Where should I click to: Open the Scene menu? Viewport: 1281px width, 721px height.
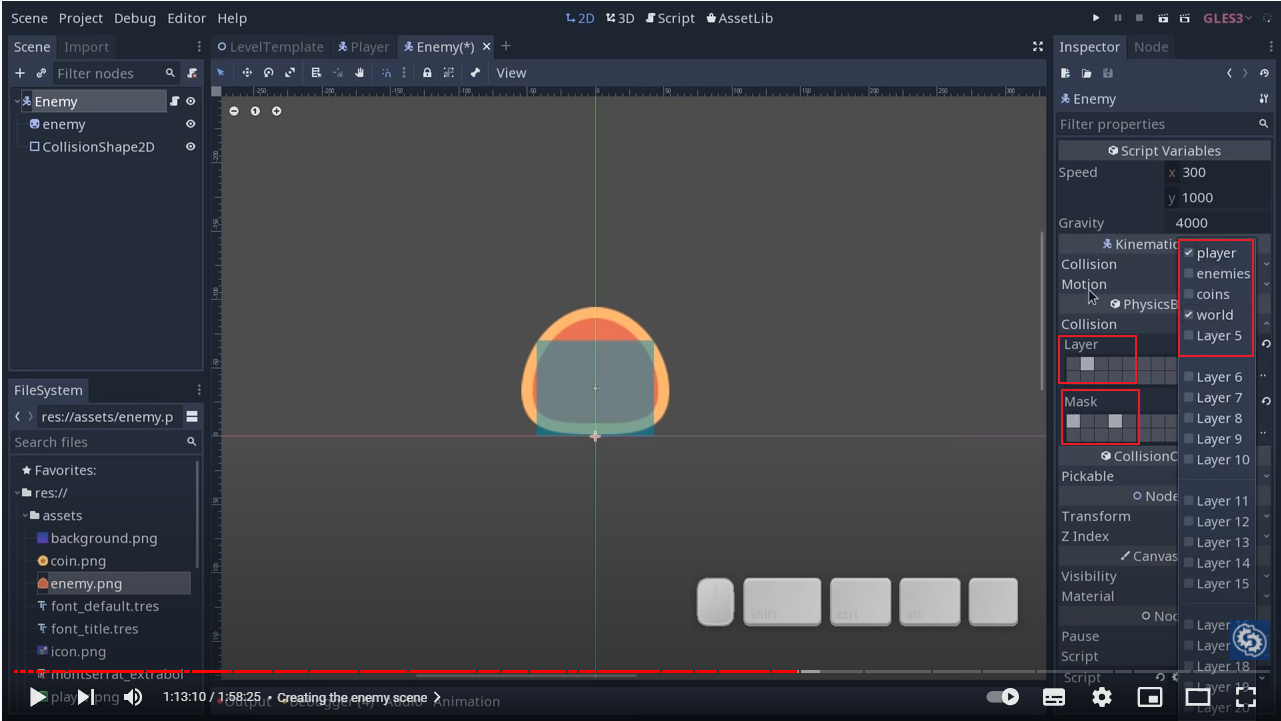pos(29,18)
